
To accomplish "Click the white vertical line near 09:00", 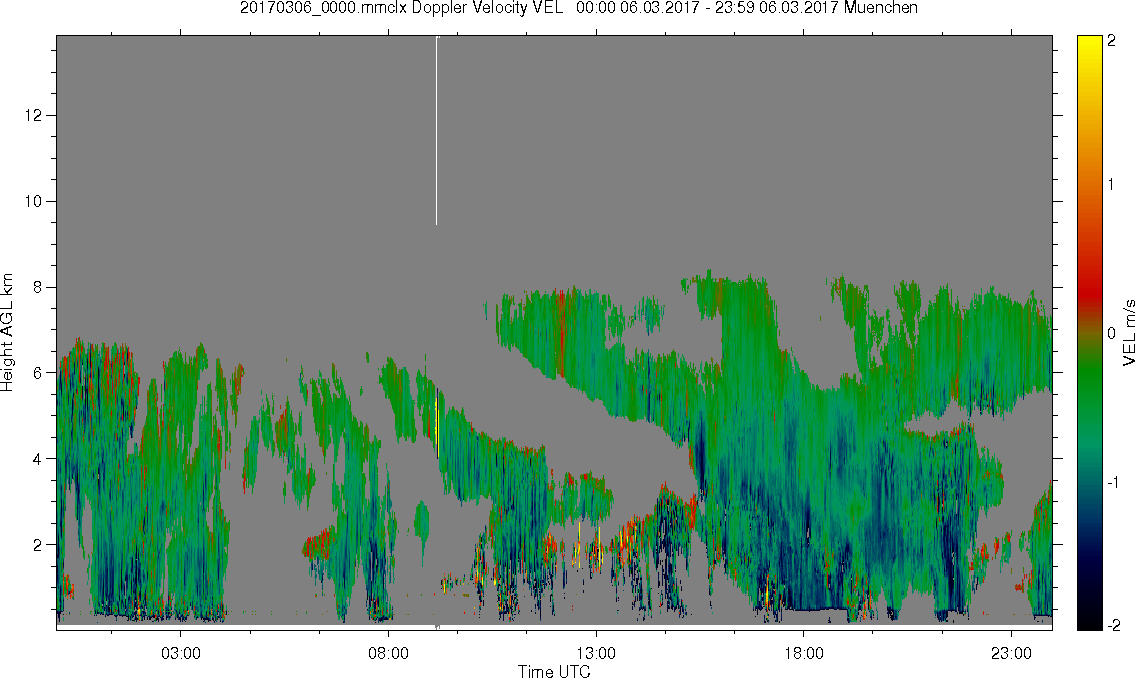I will coord(436,130).
